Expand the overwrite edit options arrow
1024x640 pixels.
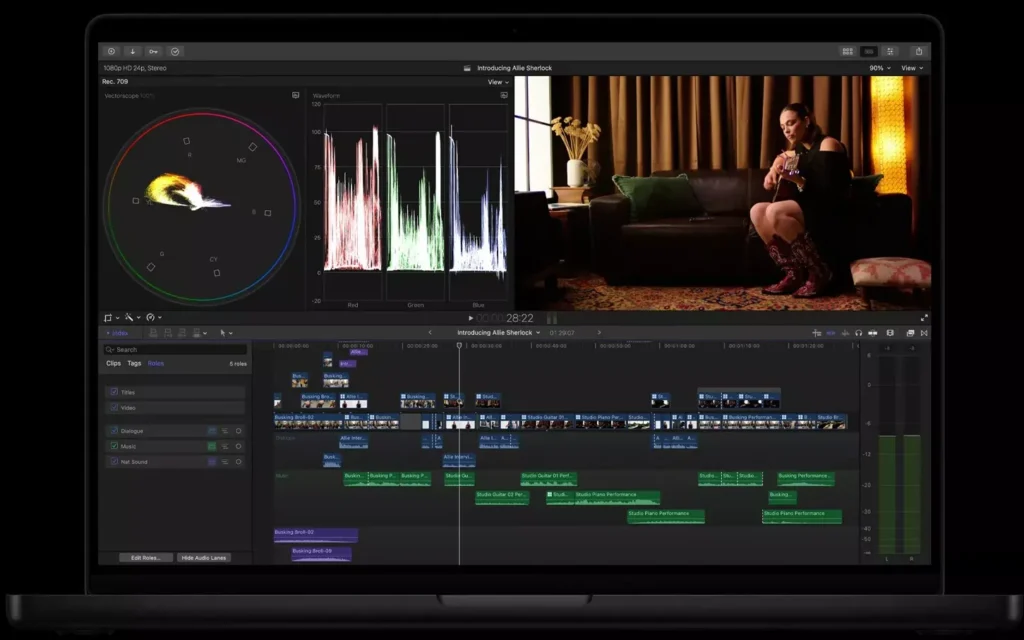(205, 333)
